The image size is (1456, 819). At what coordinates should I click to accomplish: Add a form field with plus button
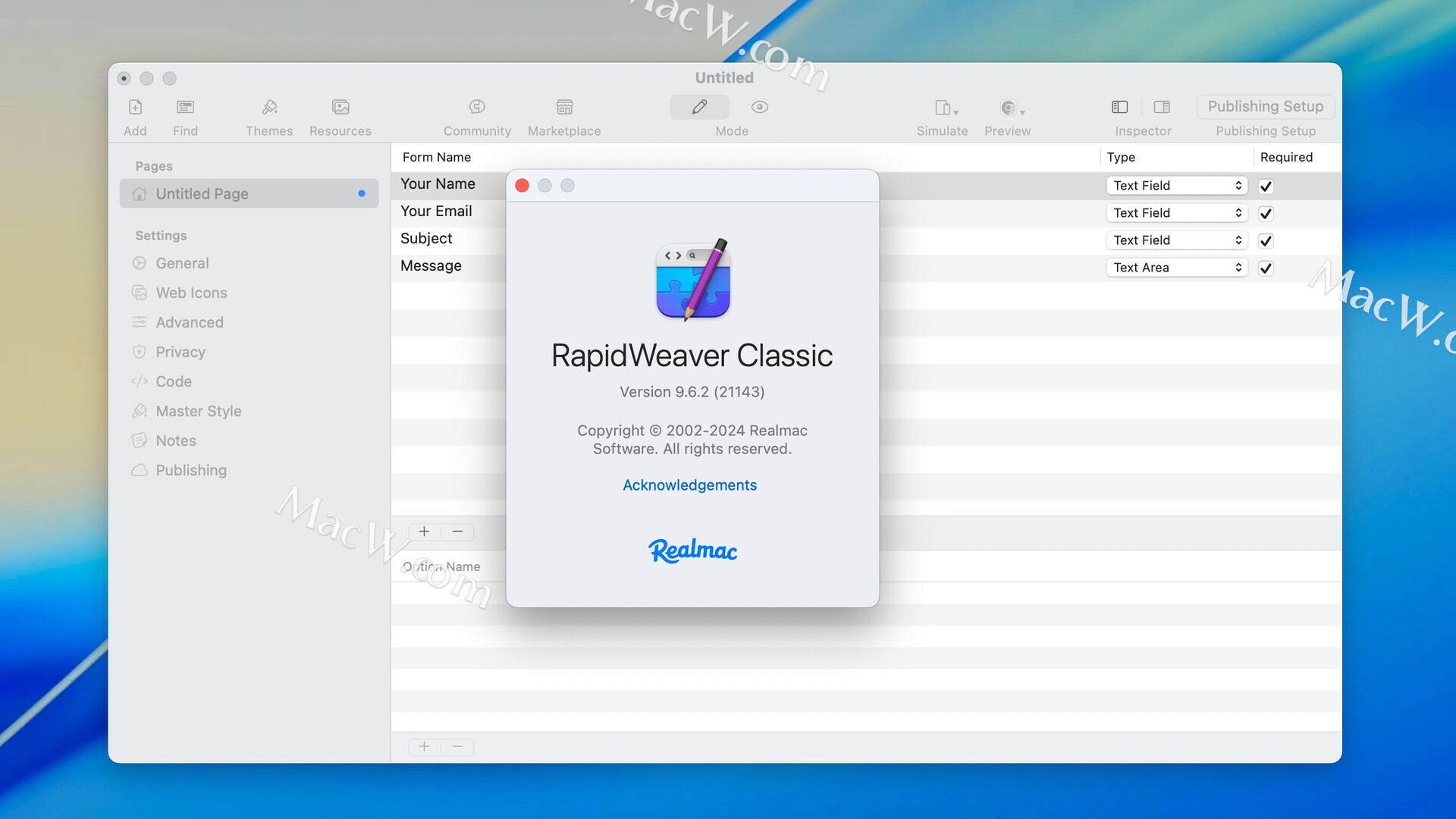pyautogui.click(x=425, y=532)
